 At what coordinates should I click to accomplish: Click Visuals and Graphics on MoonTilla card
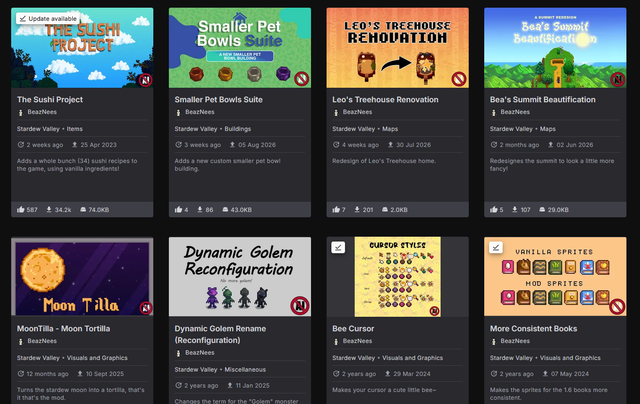pyautogui.click(x=97, y=358)
